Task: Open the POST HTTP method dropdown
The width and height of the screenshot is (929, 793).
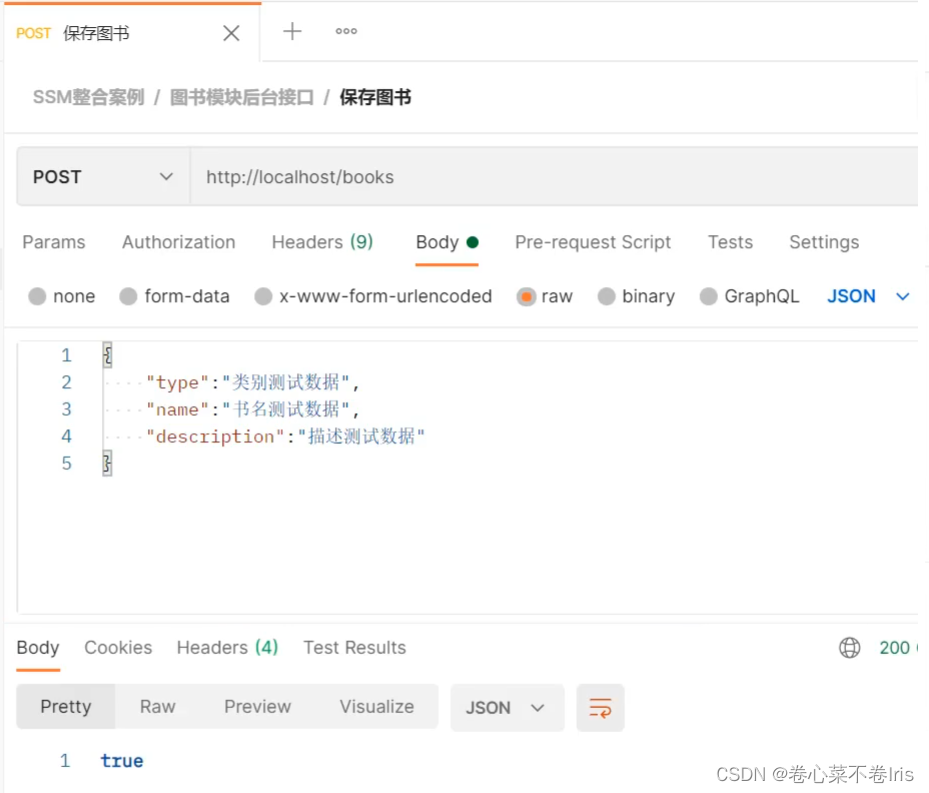Action: 103,177
